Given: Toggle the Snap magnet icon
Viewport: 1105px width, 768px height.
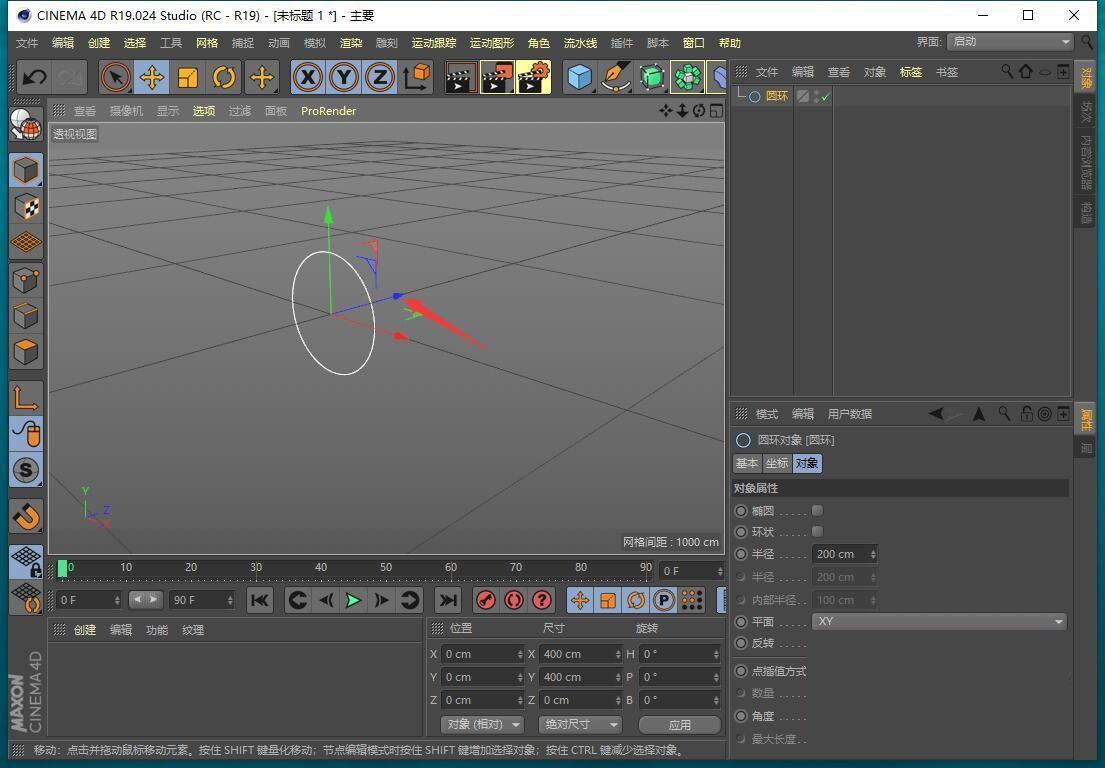Looking at the screenshot, I should (x=26, y=516).
